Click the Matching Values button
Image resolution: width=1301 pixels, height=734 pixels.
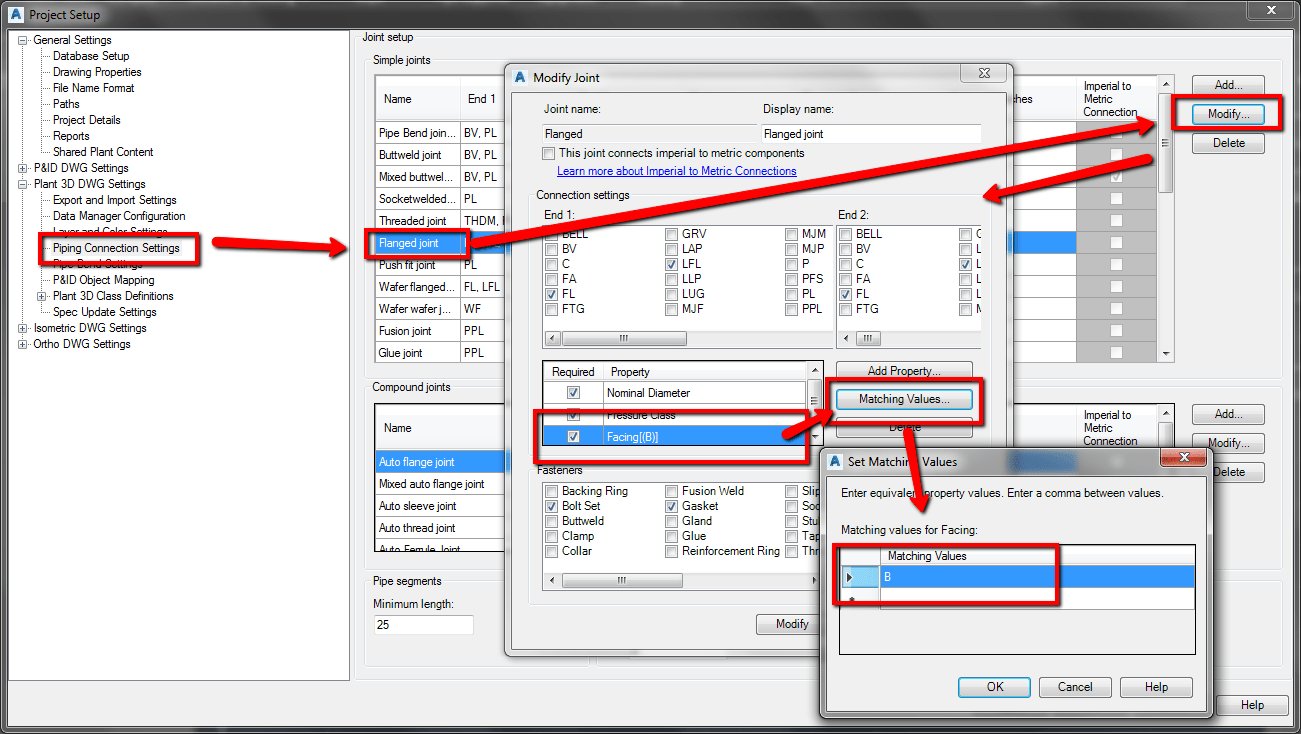(x=904, y=399)
